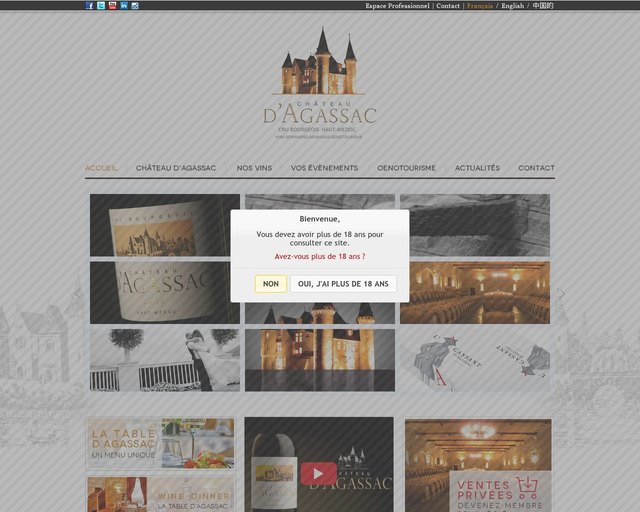Click the wedding couple photo tile

click(x=165, y=360)
